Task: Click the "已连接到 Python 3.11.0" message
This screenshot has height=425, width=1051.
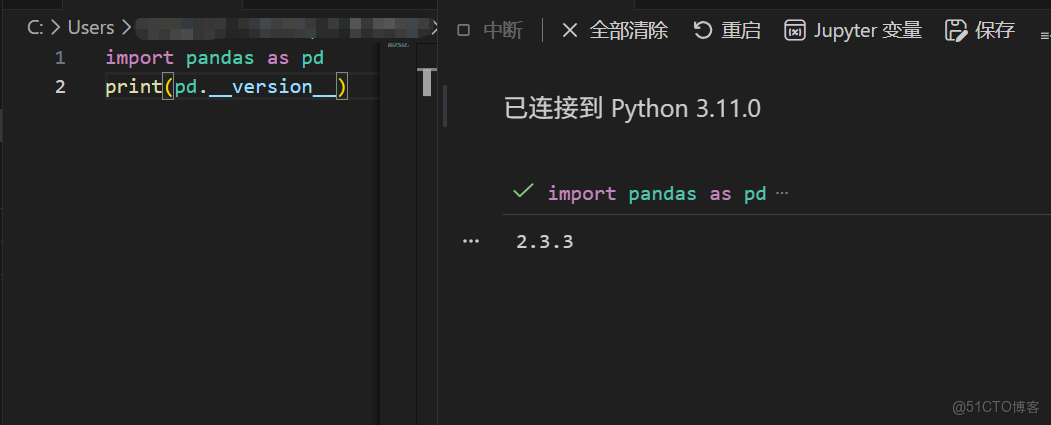Action: point(632,109)
